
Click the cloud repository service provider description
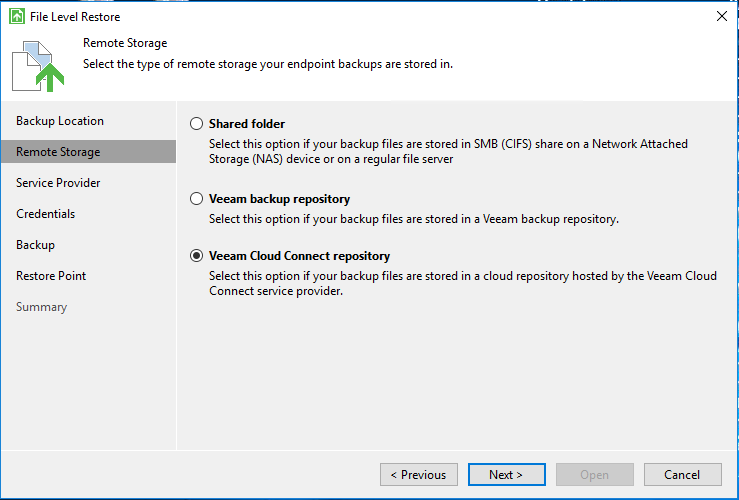[x=463, y=283]
